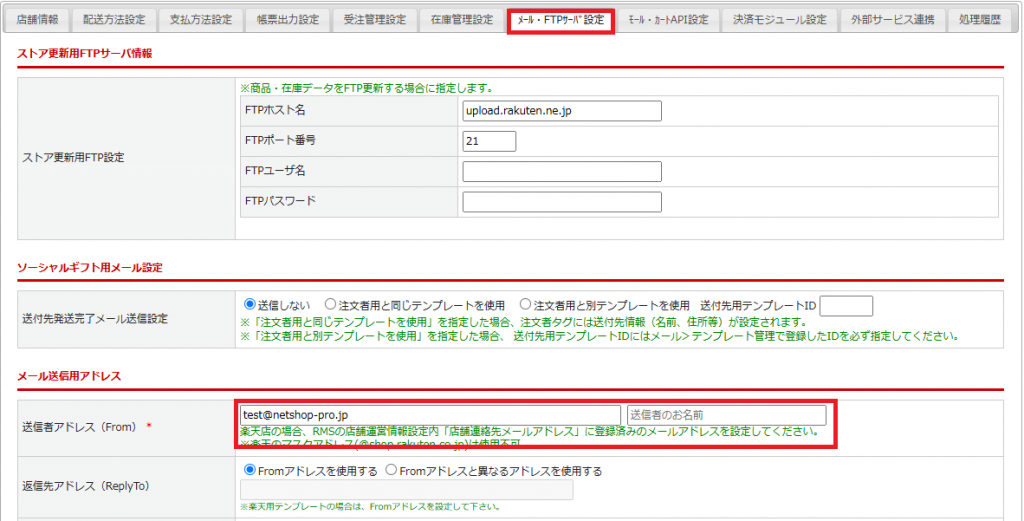Select the メール・FTPサーバ設定 tab
Screen dimensions: 1024x521
560,20
